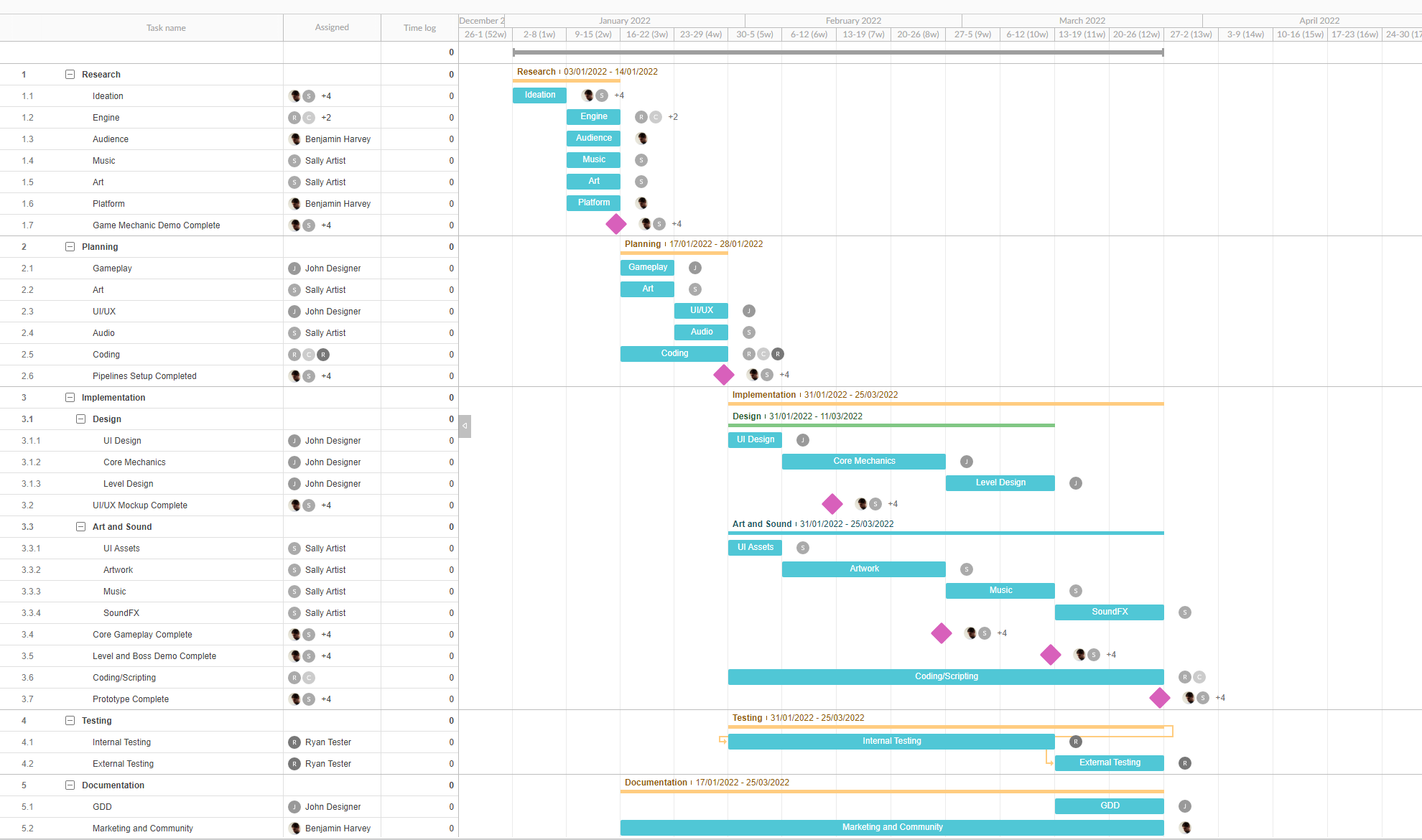Click Ryan Tester's avatar on External Testing
Viewport: 1422px width, 840px height.
point(294,763)
